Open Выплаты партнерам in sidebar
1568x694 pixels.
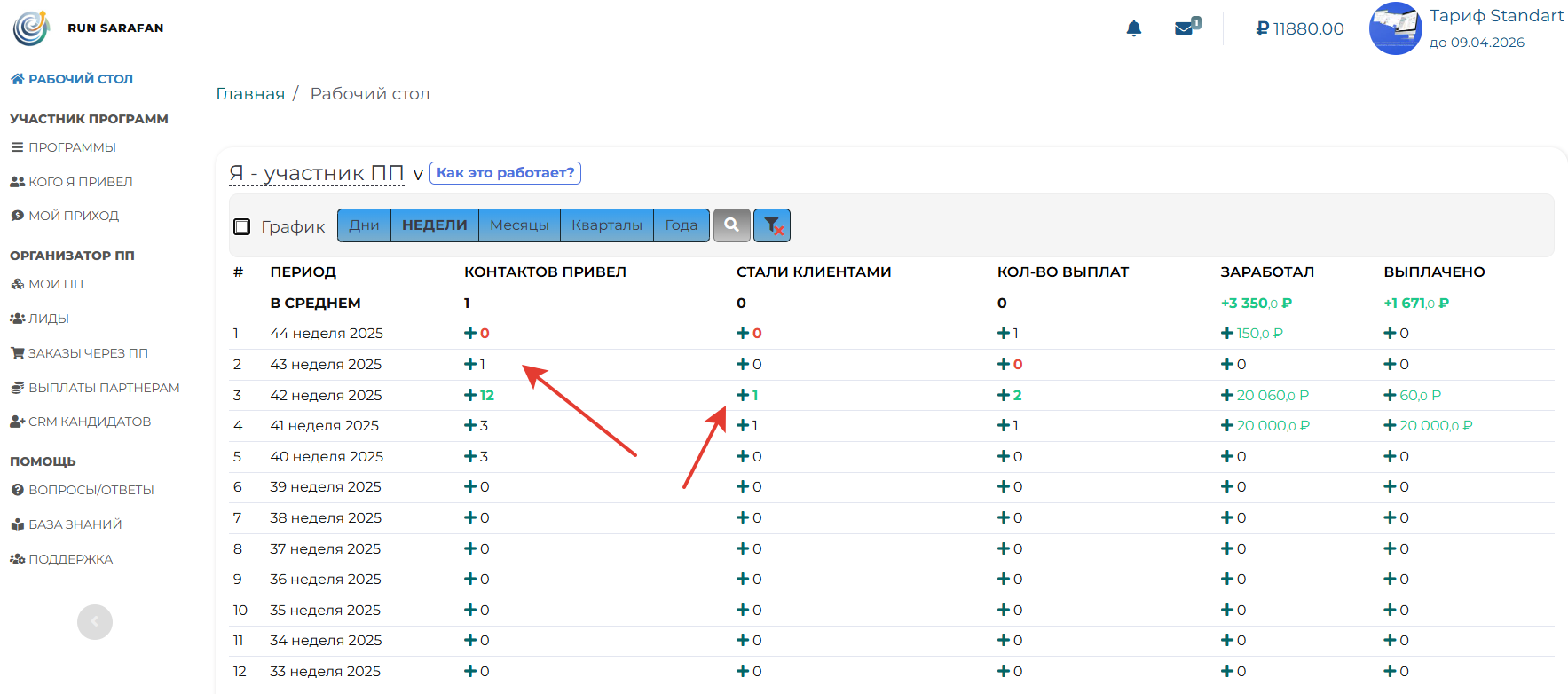pyautogui.click(x=103, y=388)
